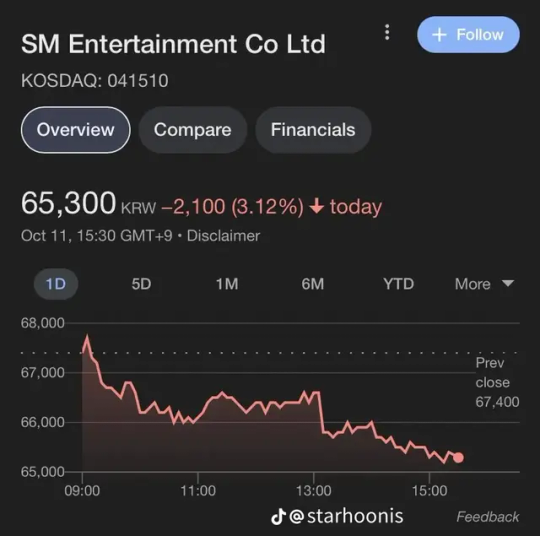The image size is (540, 536).
Task: Expand the More time ranges dropdown
Action: [484, 284]
